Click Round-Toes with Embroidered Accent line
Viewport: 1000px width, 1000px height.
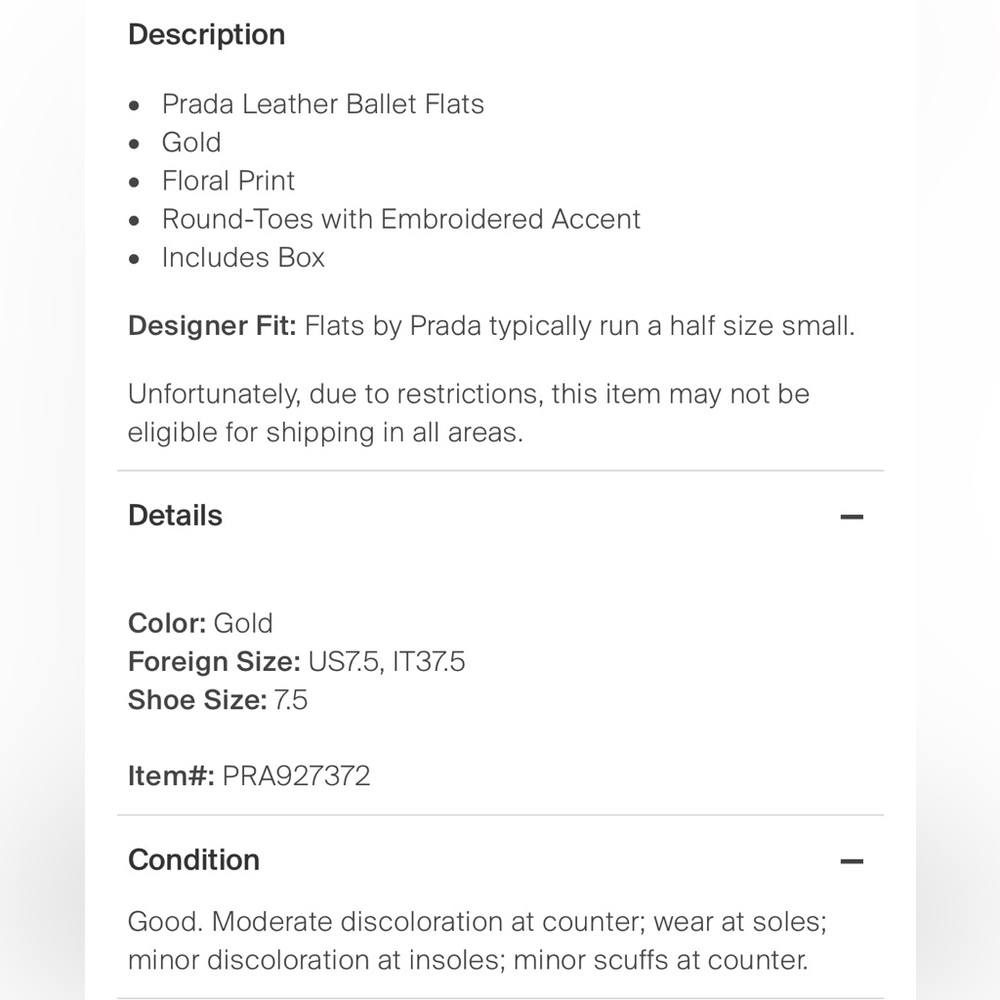tap(401, 219)
